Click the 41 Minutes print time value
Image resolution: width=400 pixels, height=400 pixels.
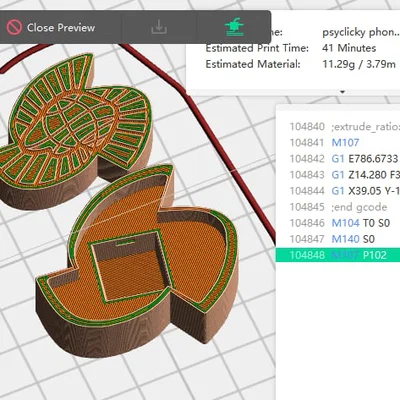[x=349, y=48]
